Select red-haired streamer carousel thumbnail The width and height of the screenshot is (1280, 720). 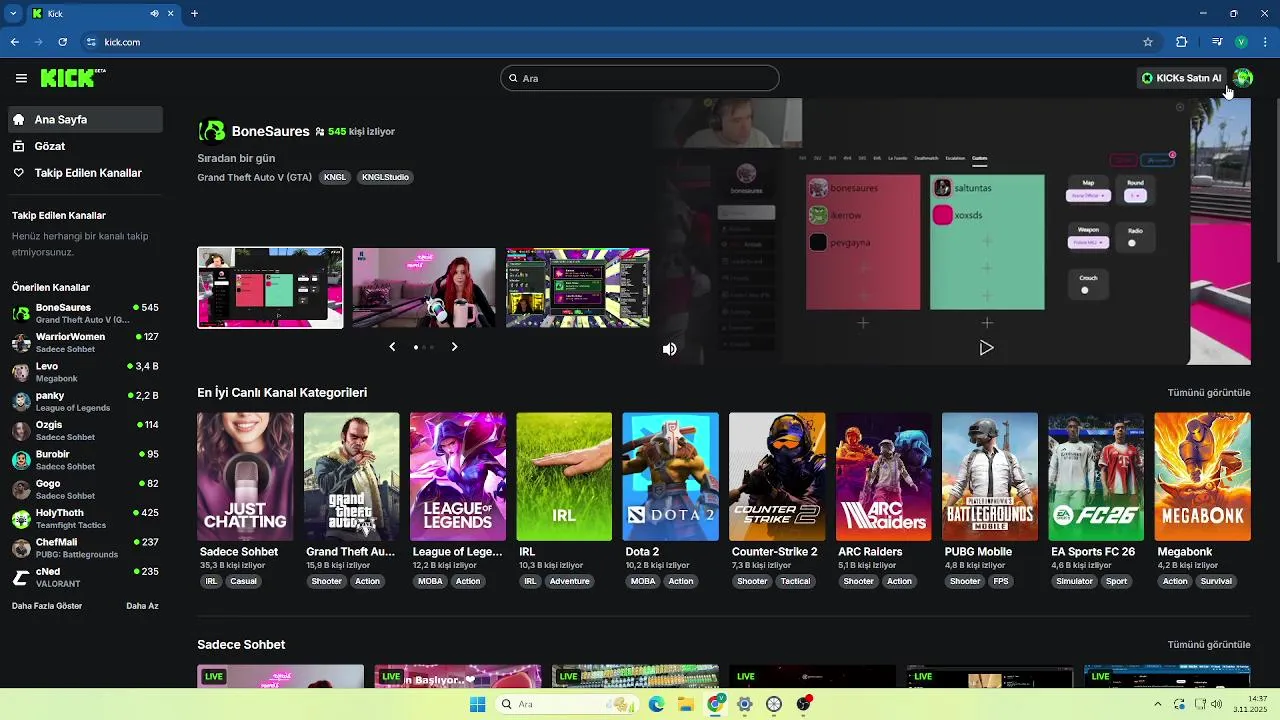tap(424, 288)
